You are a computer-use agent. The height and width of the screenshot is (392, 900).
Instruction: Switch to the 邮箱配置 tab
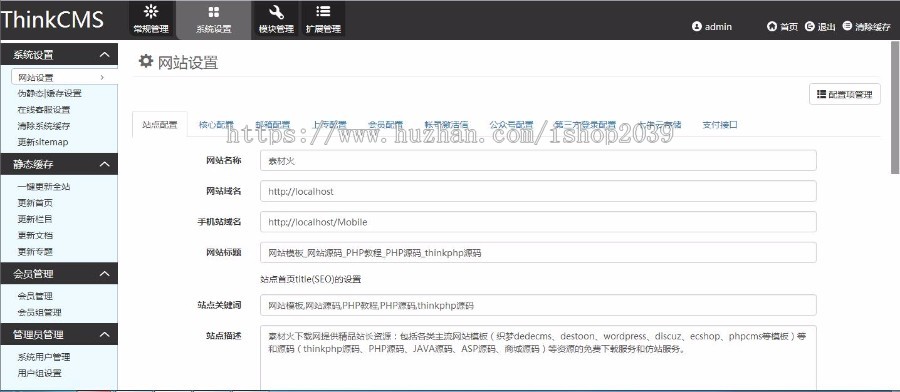[x=273, y=125]
